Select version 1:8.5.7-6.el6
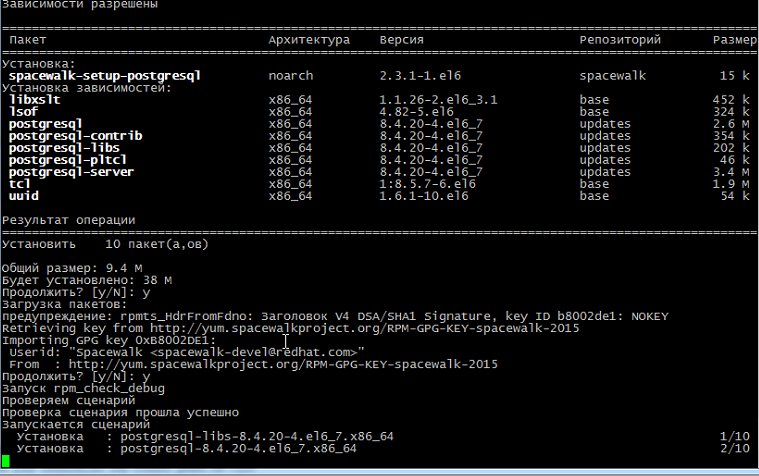 427,184
